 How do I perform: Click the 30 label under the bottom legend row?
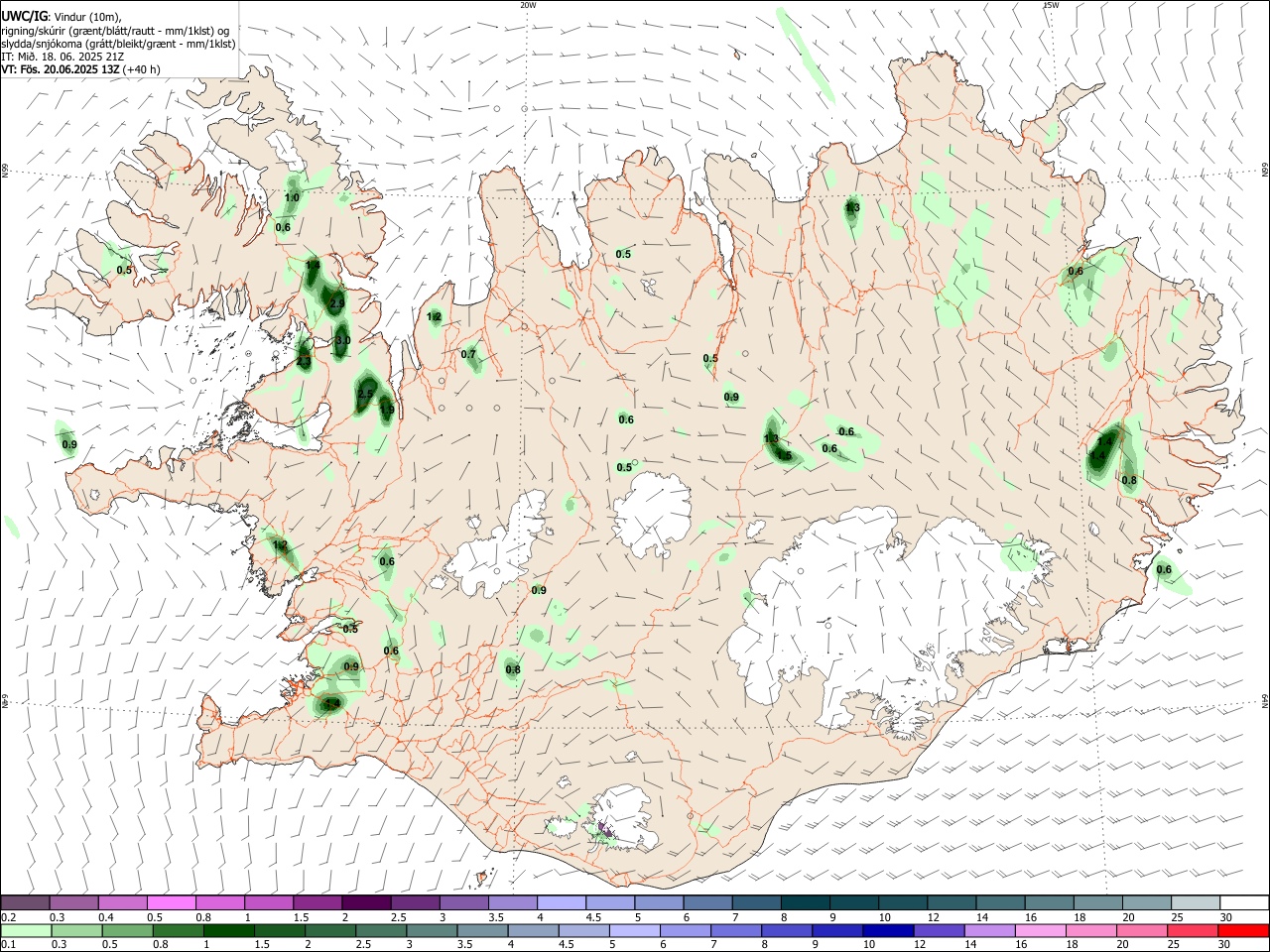click(1224, 945)
